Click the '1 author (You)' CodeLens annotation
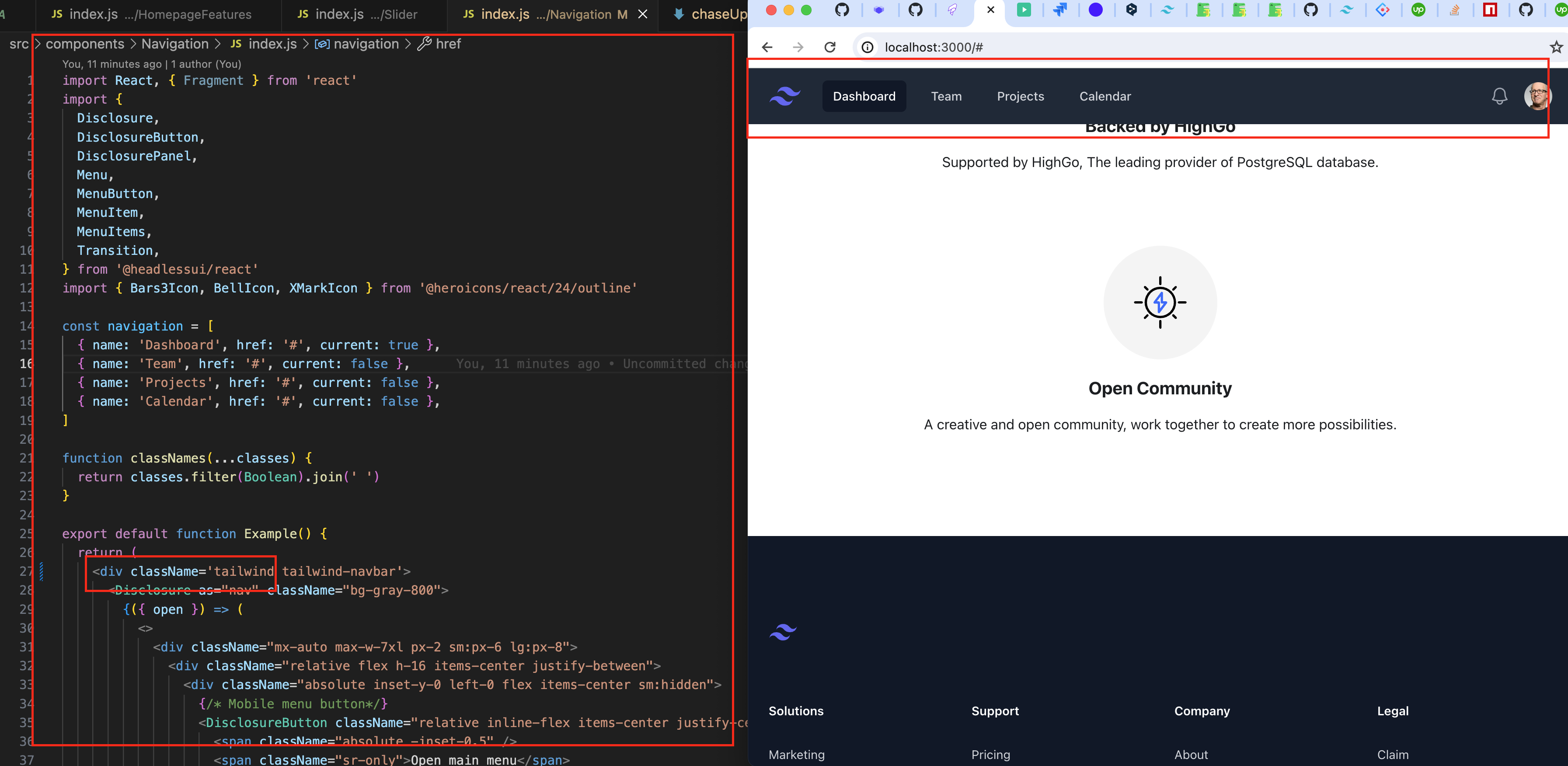Screen dimensions: 1568x766 pyautogui.click(x=206, y=64)
